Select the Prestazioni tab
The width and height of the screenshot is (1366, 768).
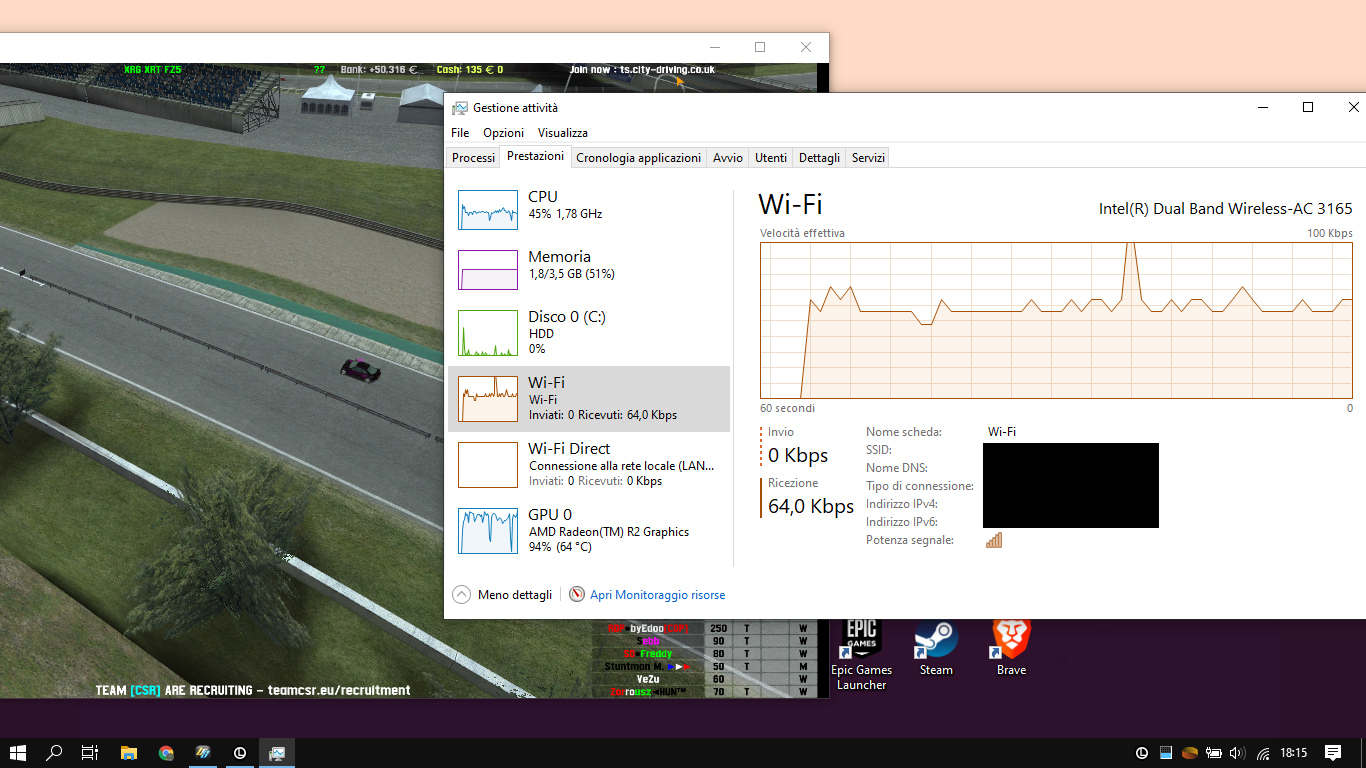click(x=535, y=156)
